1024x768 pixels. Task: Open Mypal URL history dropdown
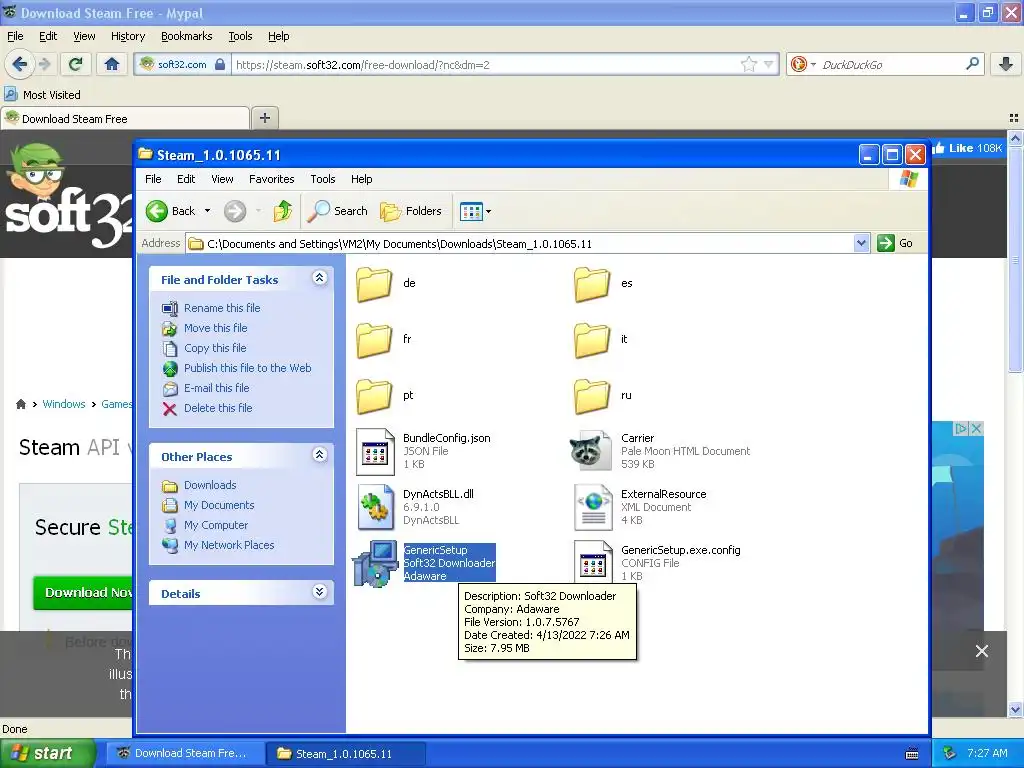769,64
